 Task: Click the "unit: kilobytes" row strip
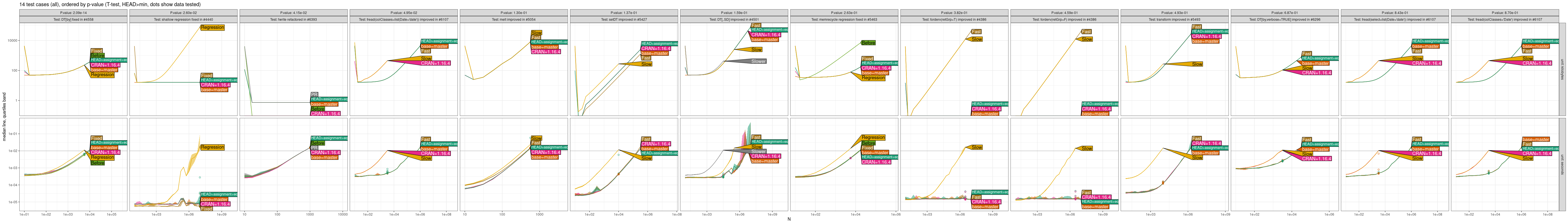1562,69
